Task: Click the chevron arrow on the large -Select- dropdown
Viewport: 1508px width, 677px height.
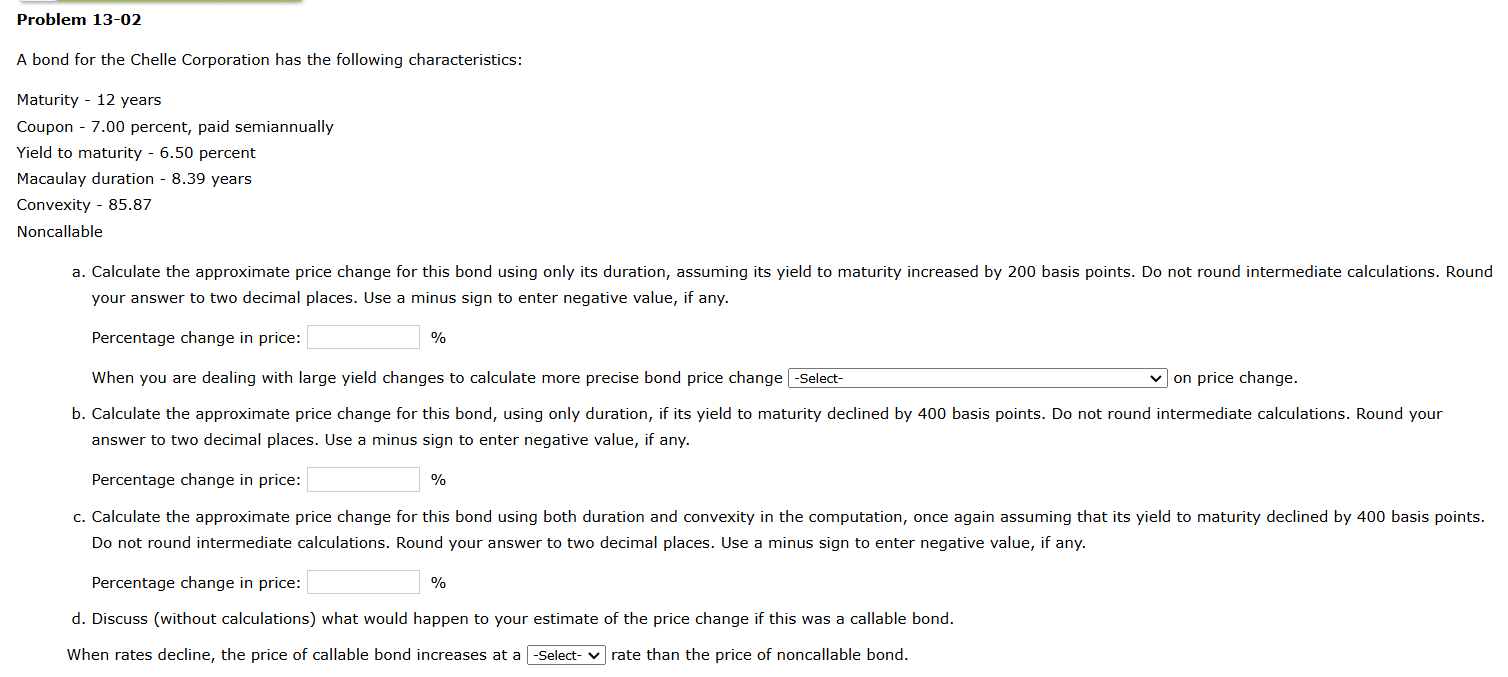Action: click(x=1156, y=378)
